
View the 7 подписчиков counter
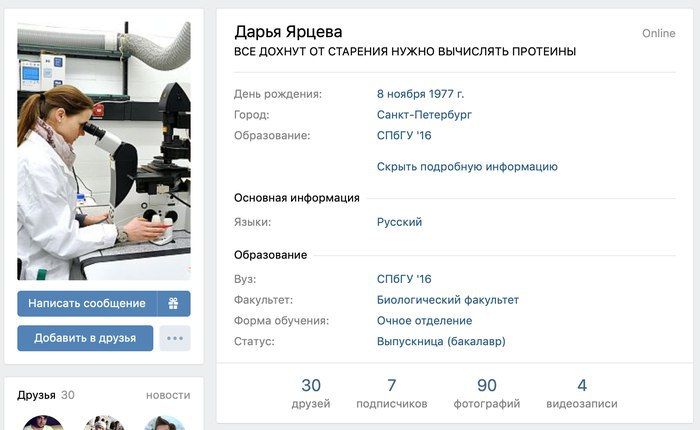point(392,393)
